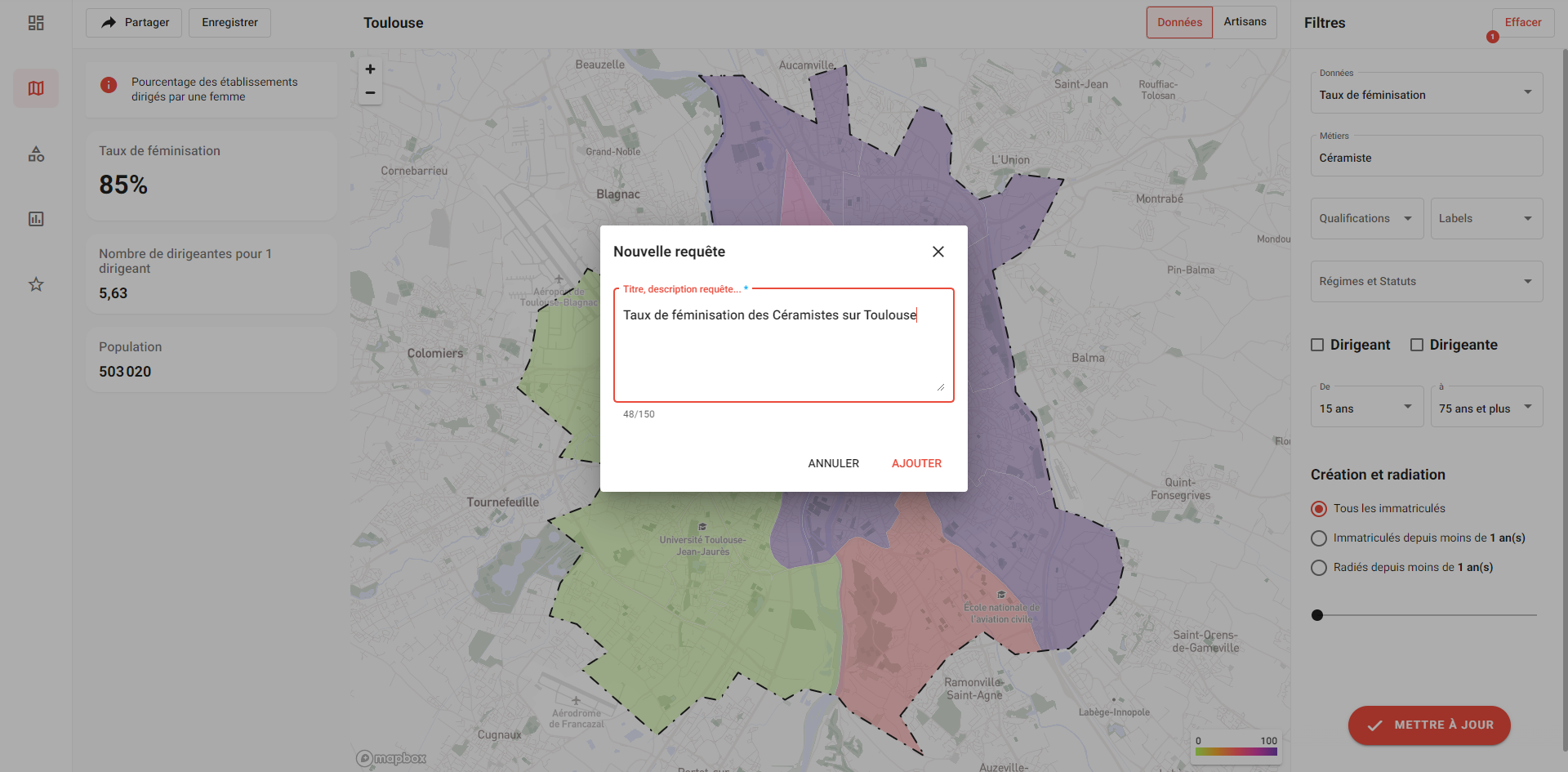Open the dashboard grid icon in sidebar

[x=36, y=23]
